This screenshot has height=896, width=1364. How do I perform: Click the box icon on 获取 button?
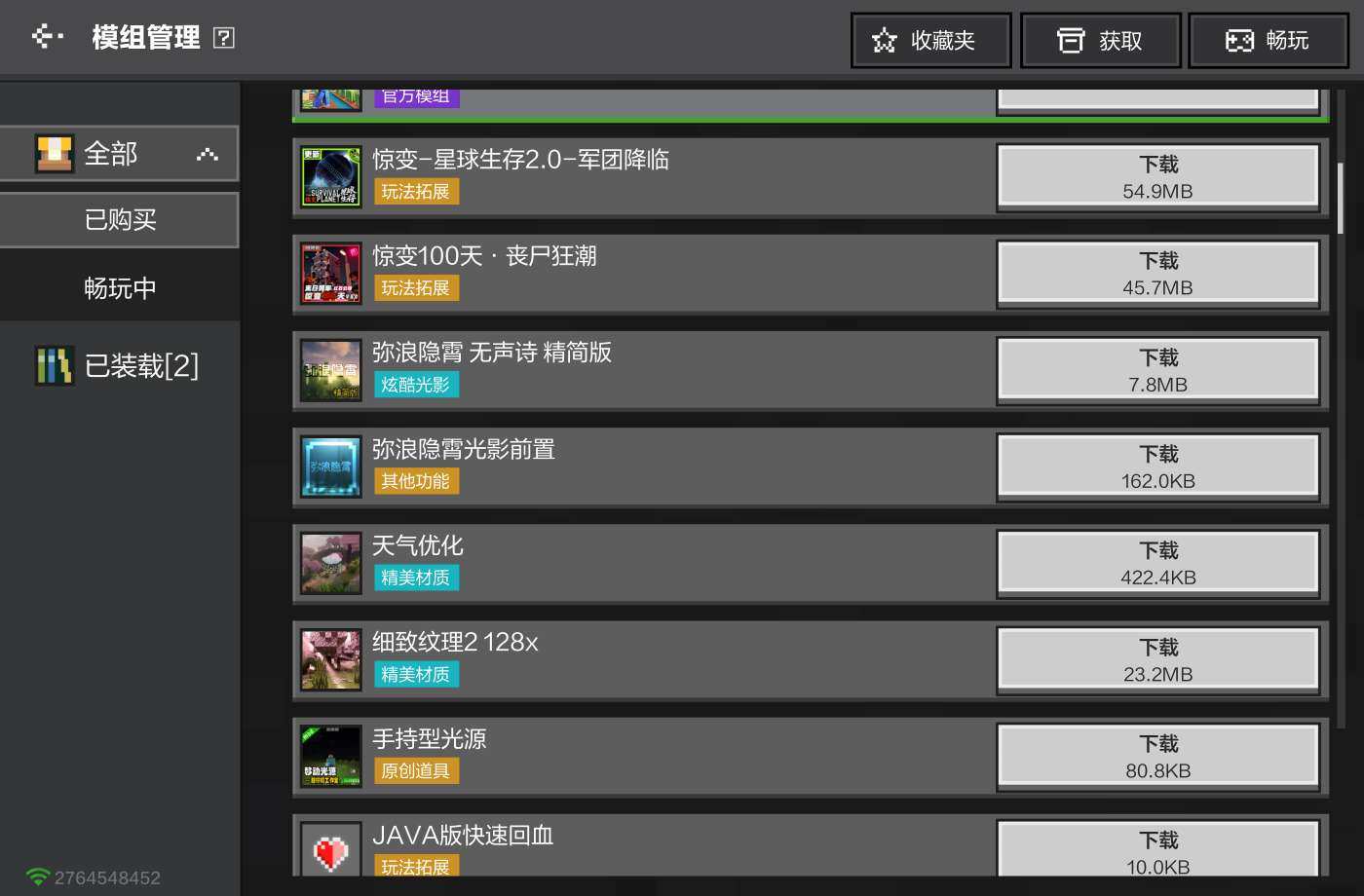[1071, 40]
